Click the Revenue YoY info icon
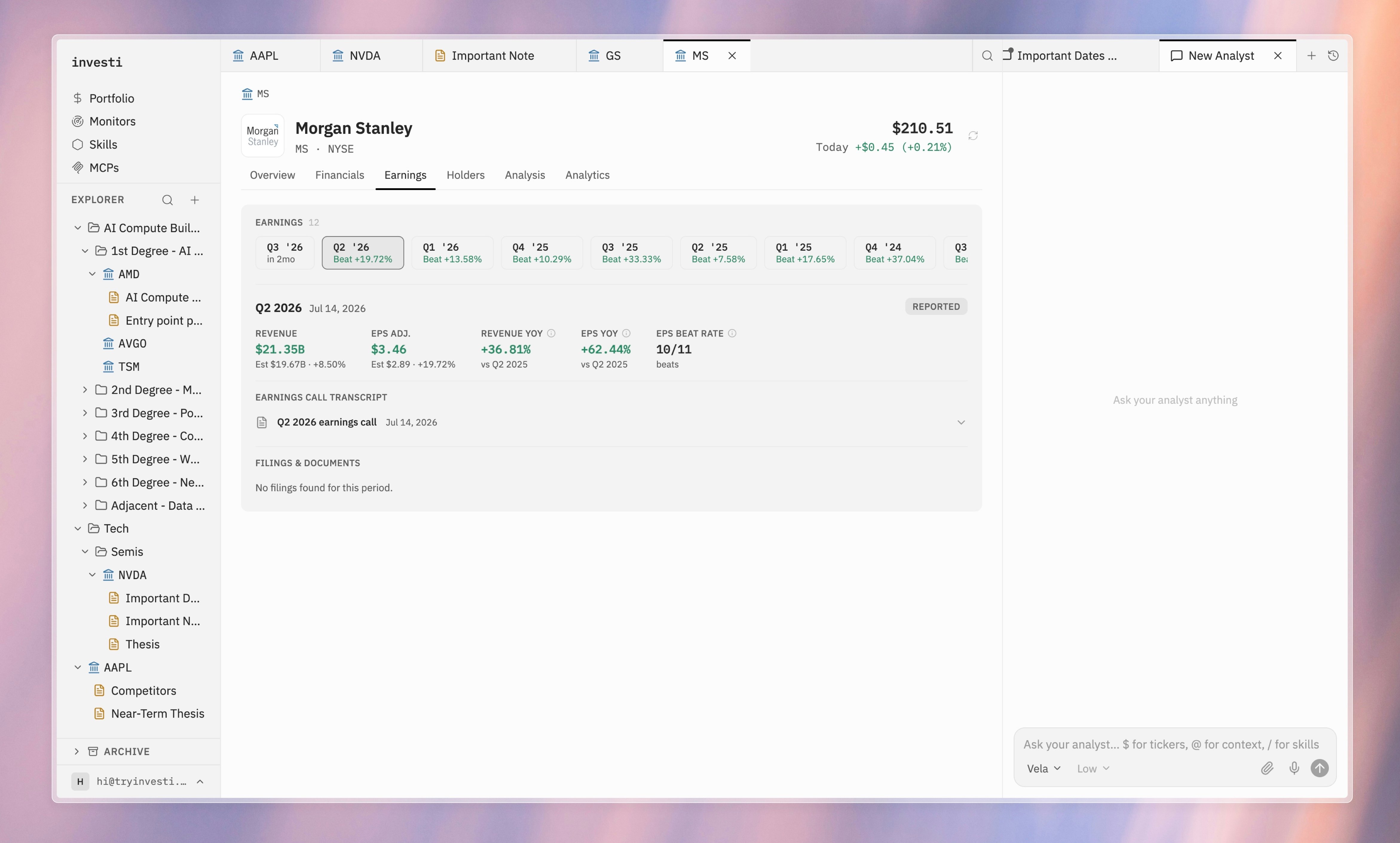Image resolution: width=1400 pixels, height=843 pixels. (551, 333)
